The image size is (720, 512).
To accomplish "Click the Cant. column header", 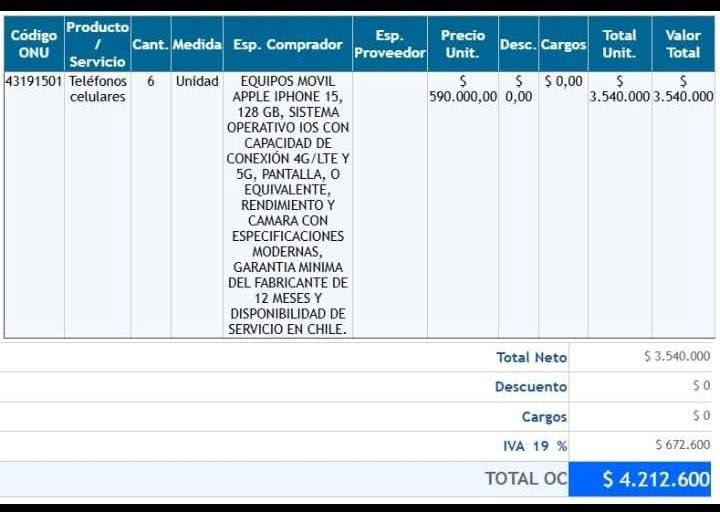I will (150, 45).
